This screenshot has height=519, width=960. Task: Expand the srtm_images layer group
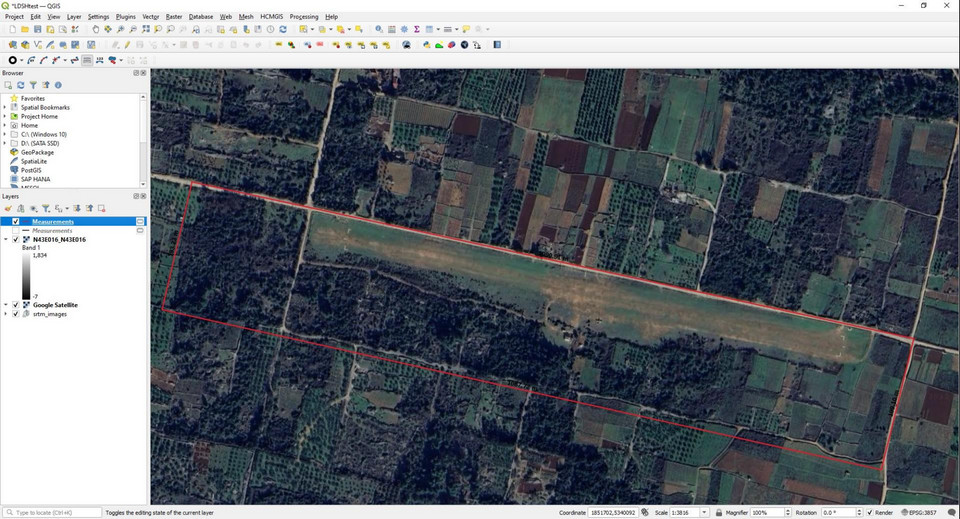tap(6, 314)
